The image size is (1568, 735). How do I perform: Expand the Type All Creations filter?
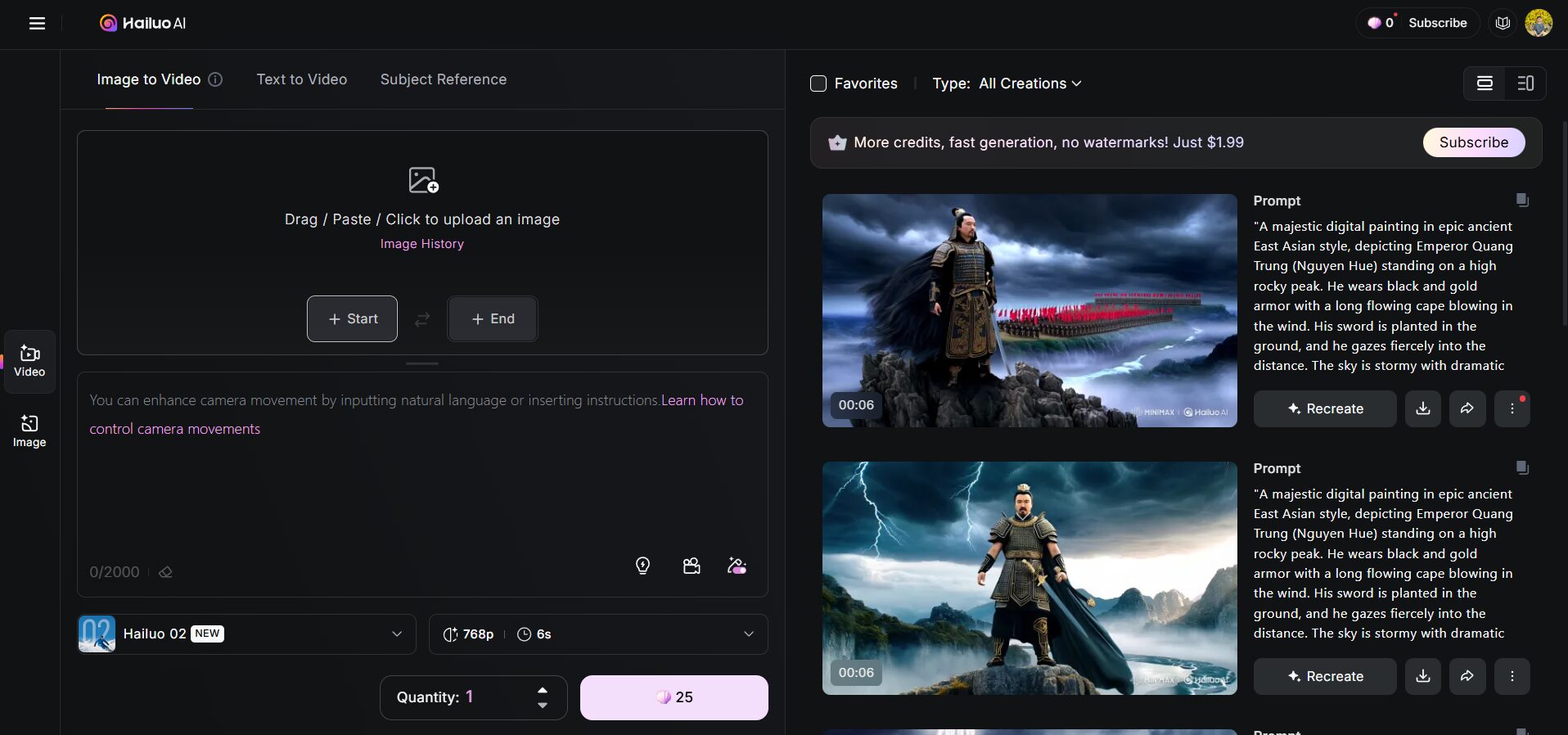pyautogui.click(x=1007, y=83)
